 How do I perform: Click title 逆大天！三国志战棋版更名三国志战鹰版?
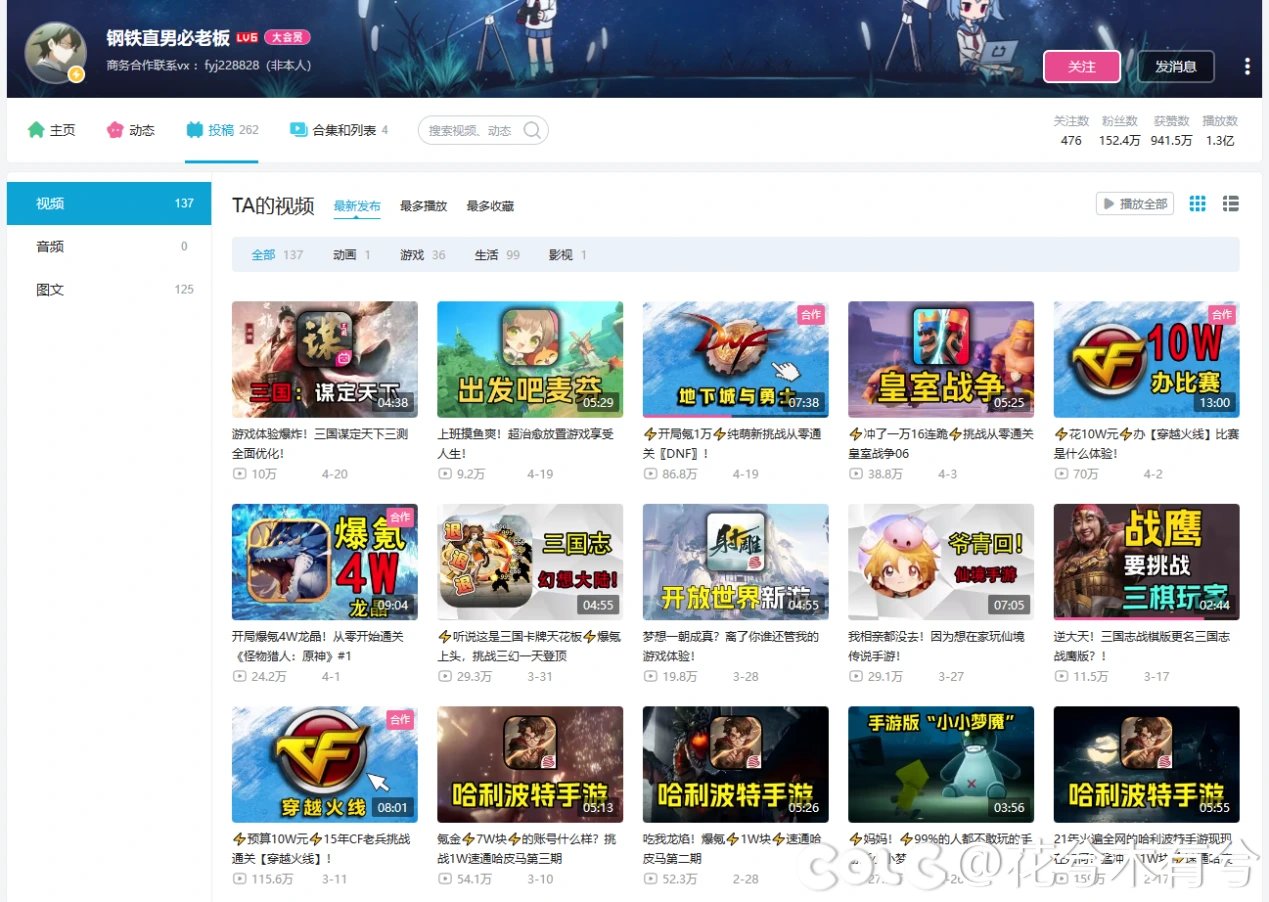click(1142, 646)
